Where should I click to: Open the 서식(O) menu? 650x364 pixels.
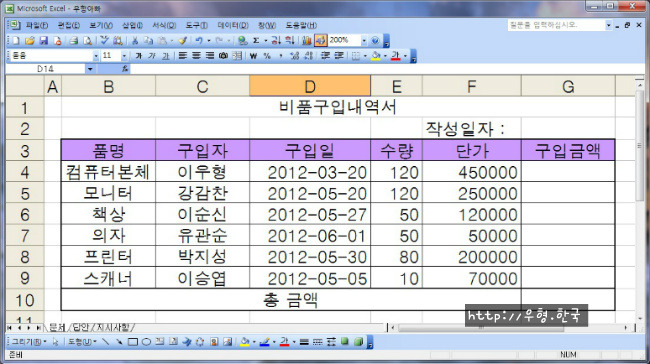click(x=164, y=25)
